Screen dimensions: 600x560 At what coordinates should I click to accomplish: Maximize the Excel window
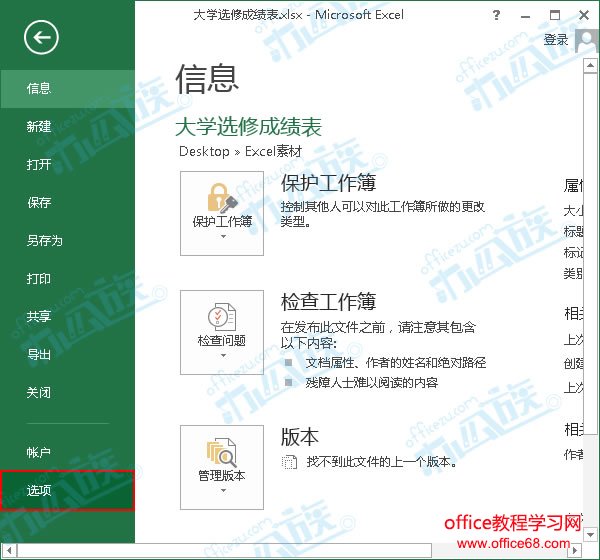pyautogui.click(x=554, y=15)
